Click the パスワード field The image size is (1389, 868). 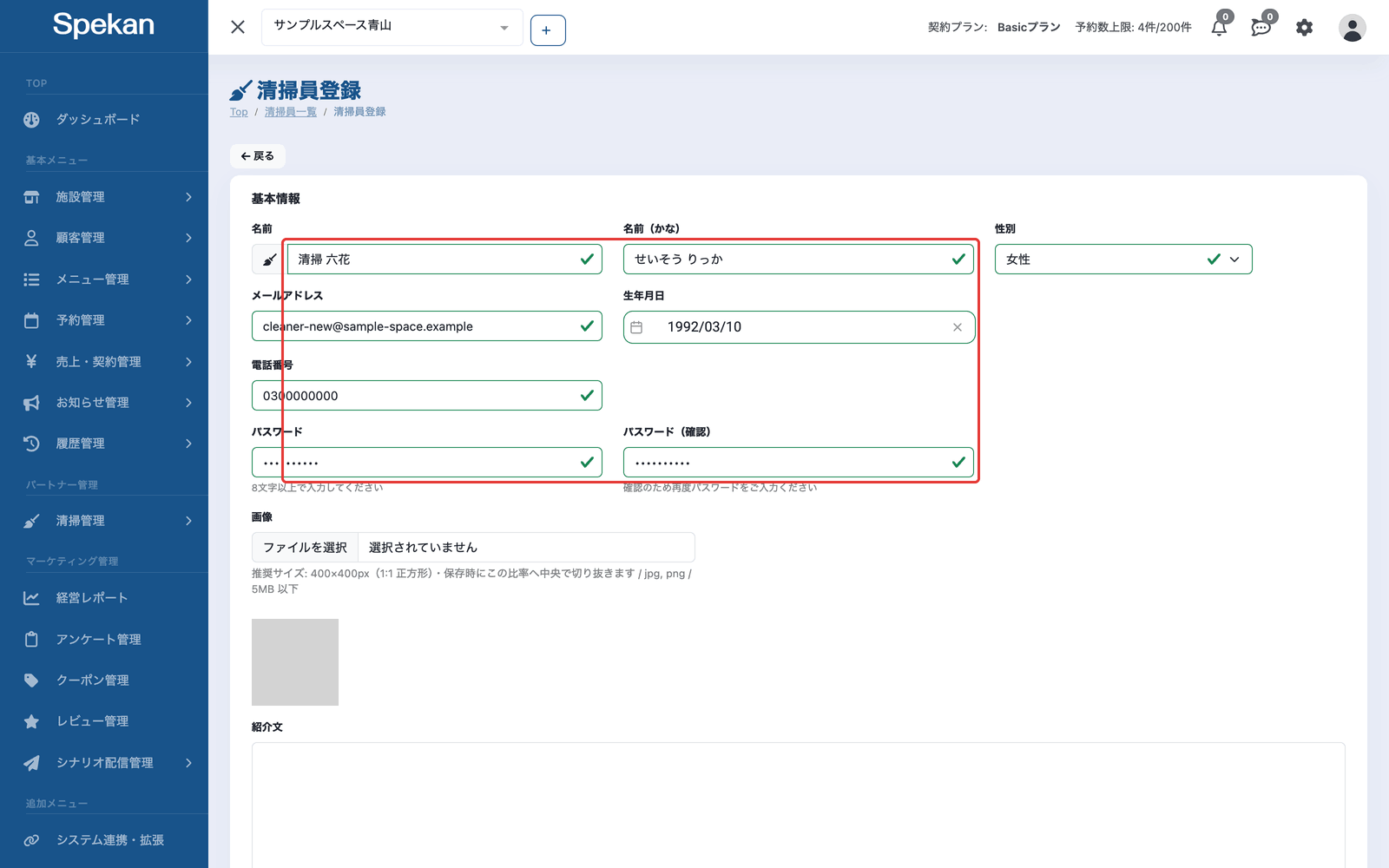click(427, 463)
